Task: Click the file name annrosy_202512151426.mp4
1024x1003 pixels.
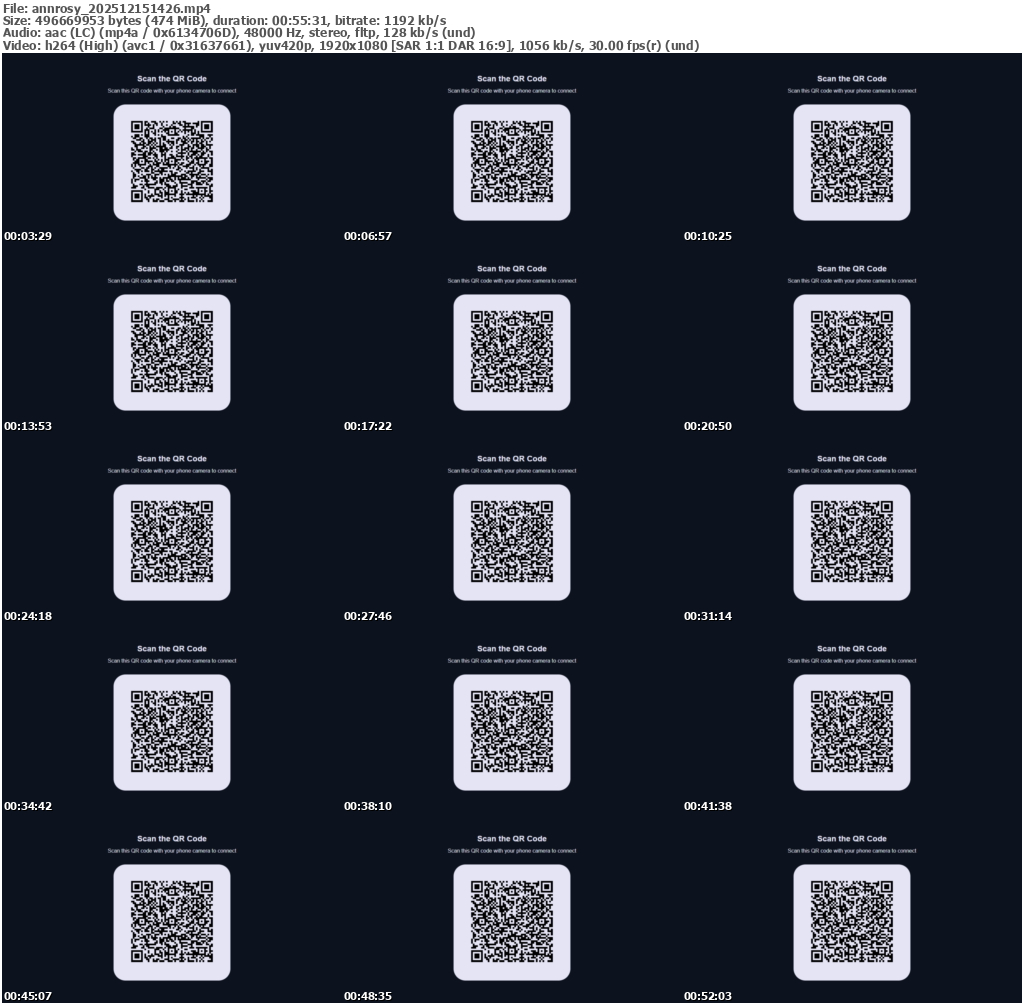Action: point(121,8)
